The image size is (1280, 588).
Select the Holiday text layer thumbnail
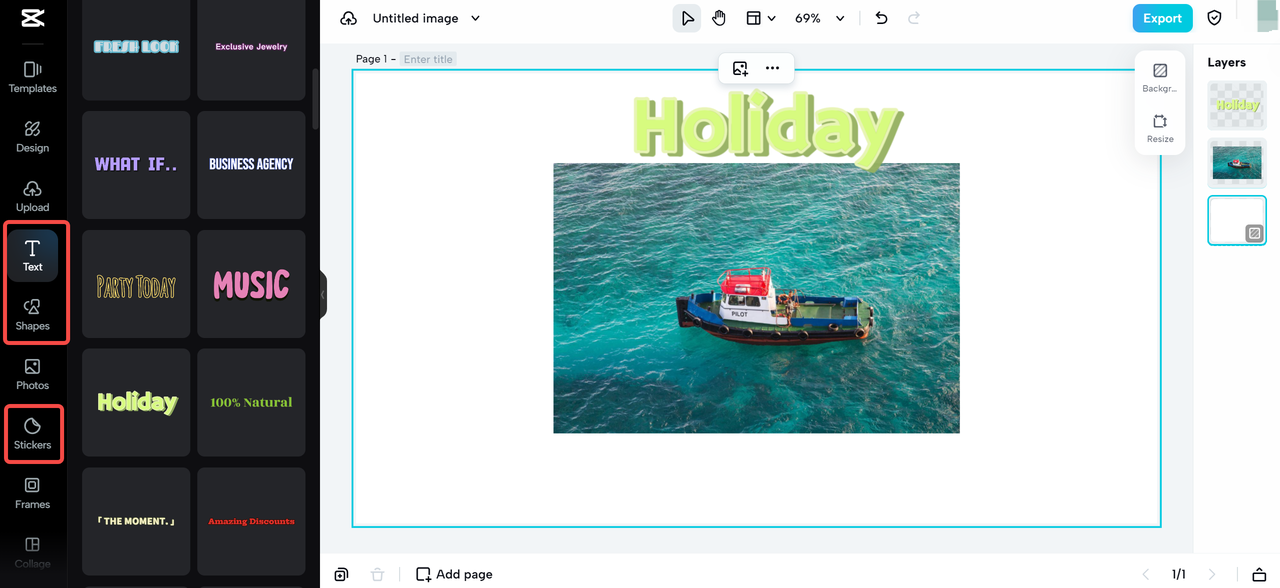pos(1237,106)
